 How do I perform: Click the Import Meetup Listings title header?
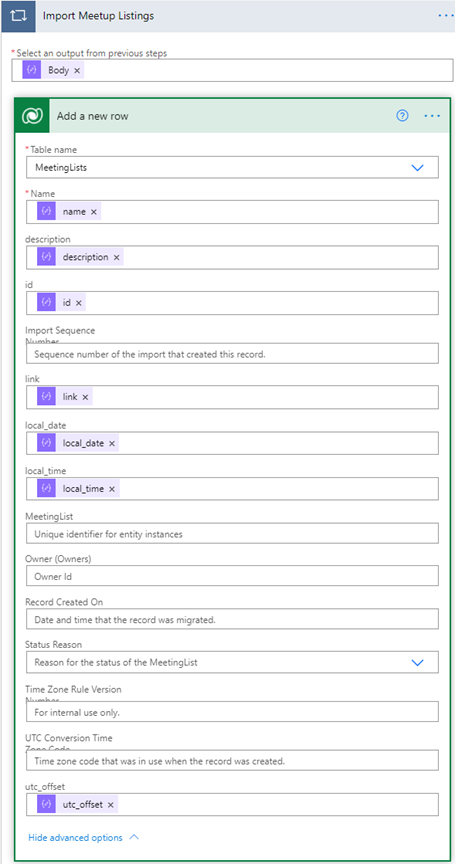(98, 16)
